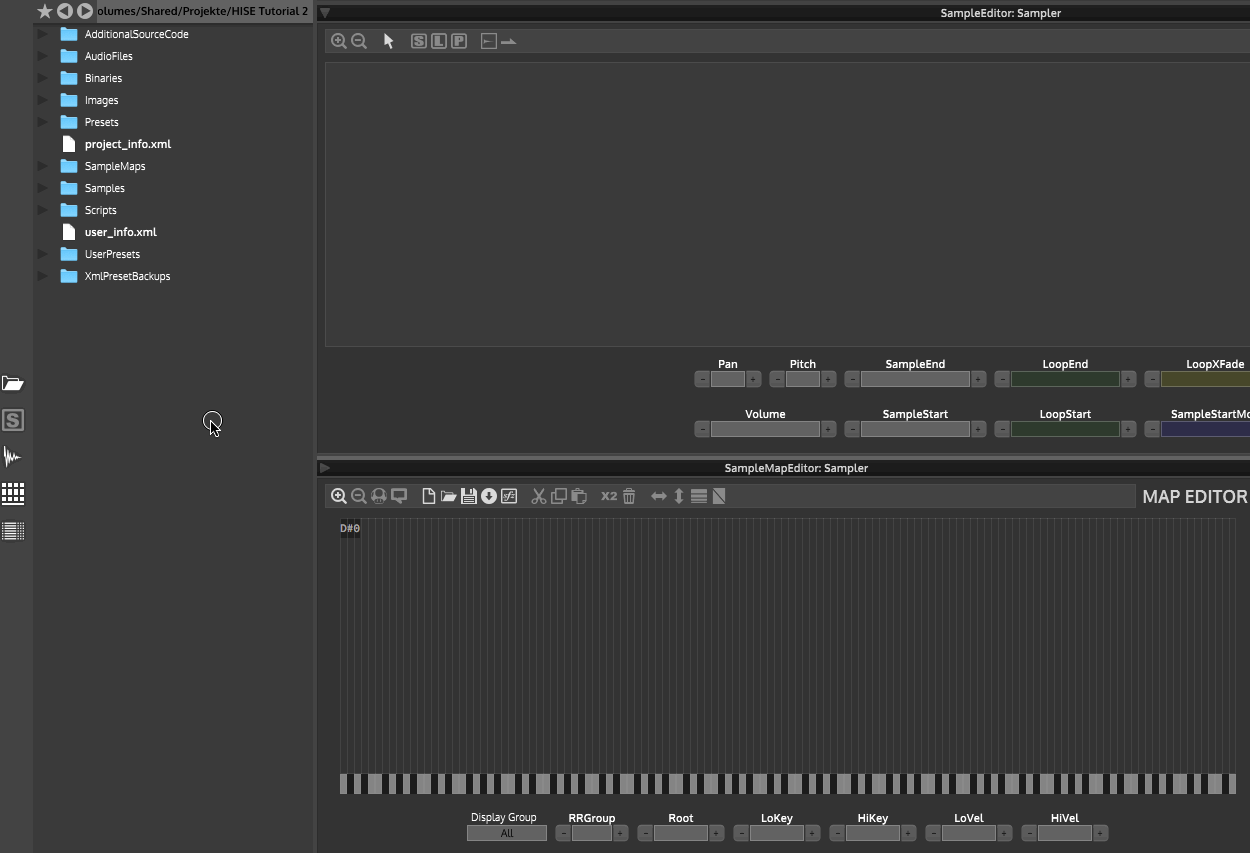Click the zoom-in magnifier in the Map Editor toolbar
This screenshot has width=1250, height=853.
(x=339, y=495)
